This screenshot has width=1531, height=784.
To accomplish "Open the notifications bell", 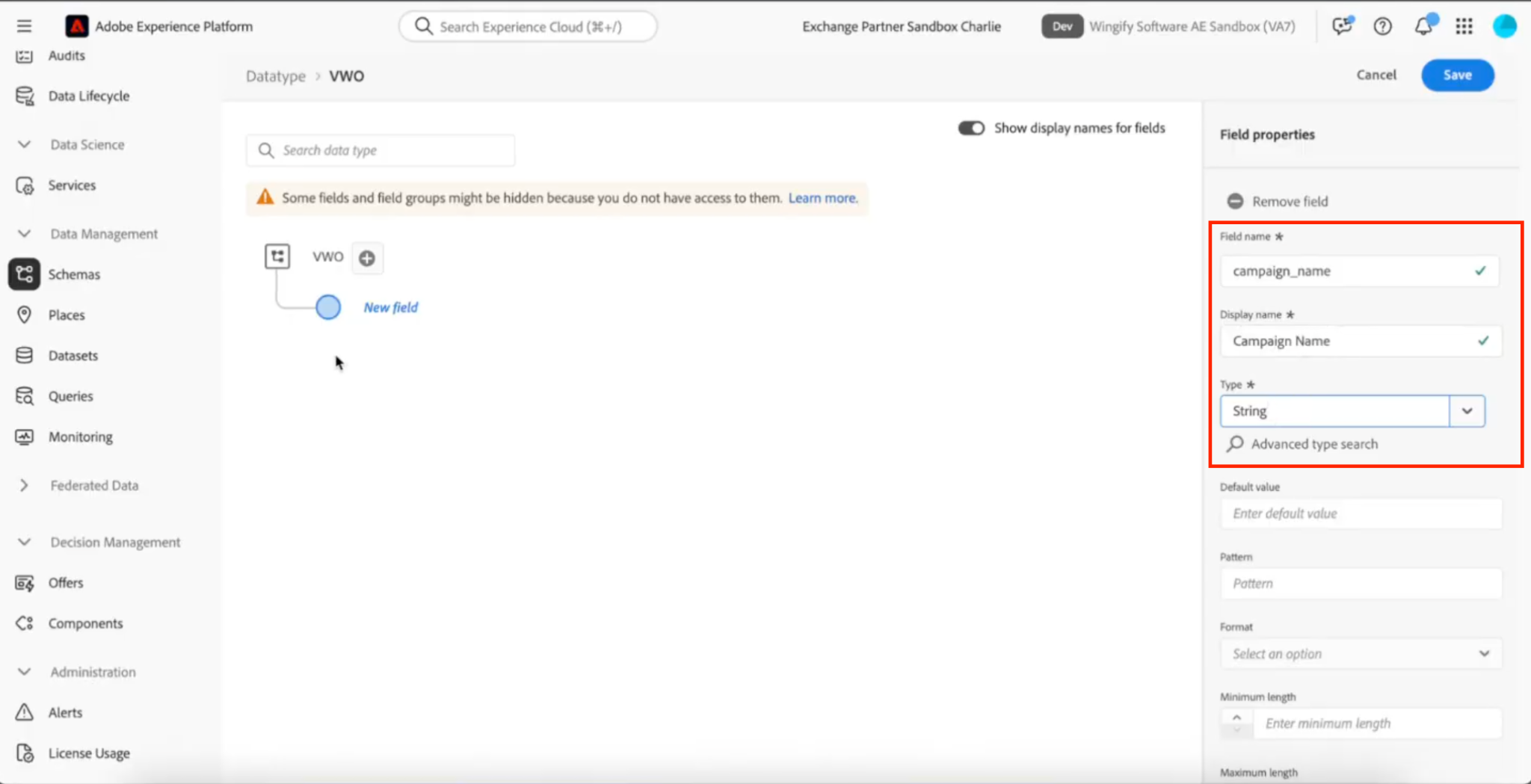I will (1423, 26).
